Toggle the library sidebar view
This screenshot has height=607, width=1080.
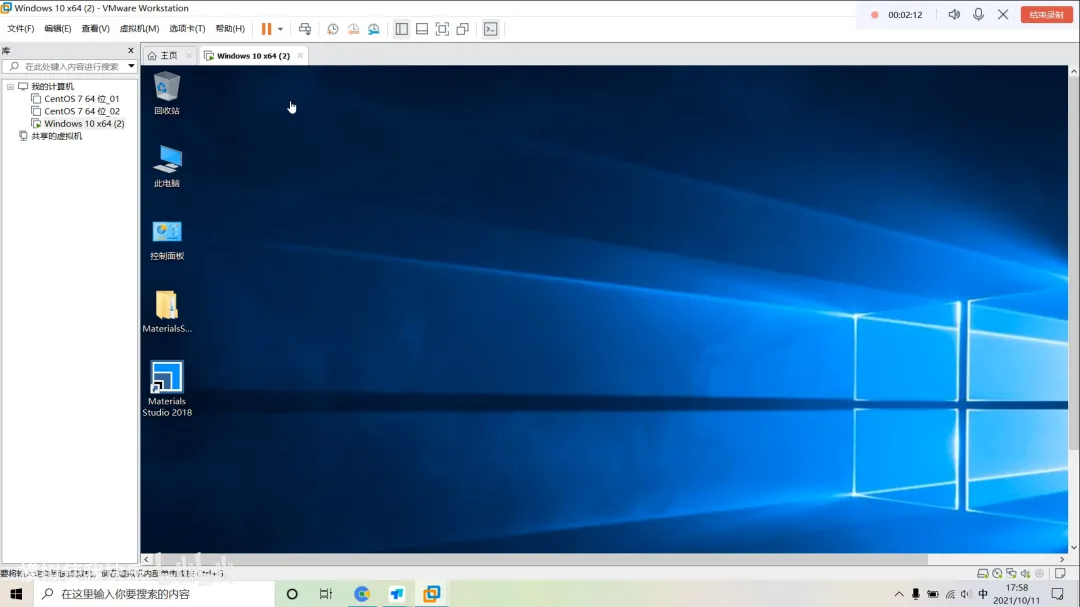[x=402, y=29]
